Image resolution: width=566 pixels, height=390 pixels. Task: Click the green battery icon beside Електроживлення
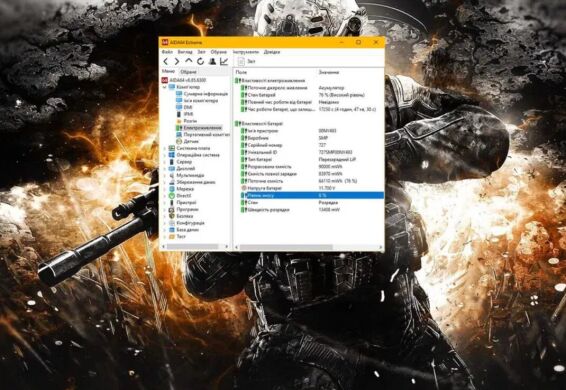tap(179, 128)
